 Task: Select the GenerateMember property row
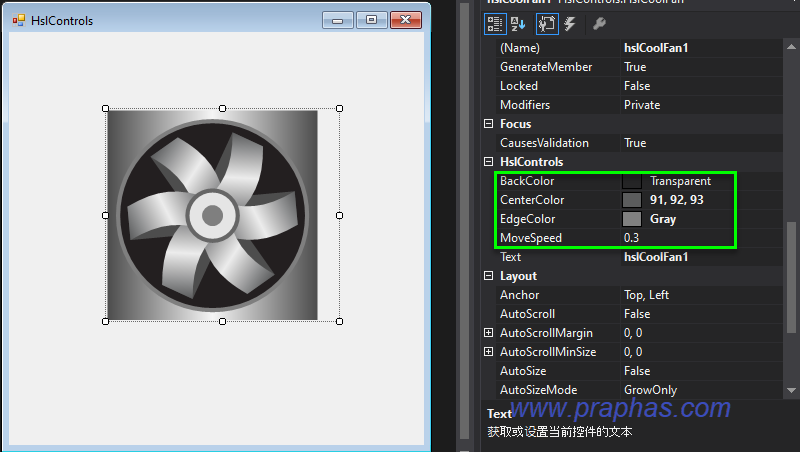pyautogui.click(x=640, y=67)
